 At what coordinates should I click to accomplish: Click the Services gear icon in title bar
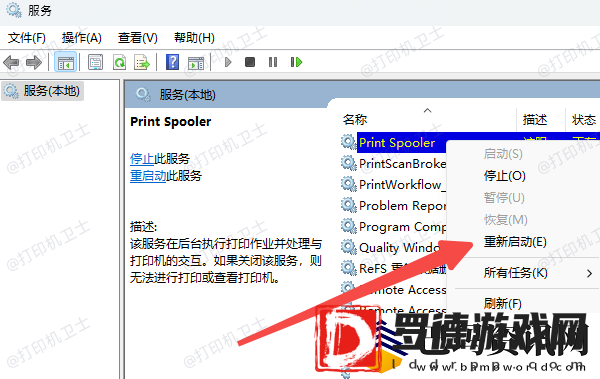pyautogui.click(x=14, y=10)
